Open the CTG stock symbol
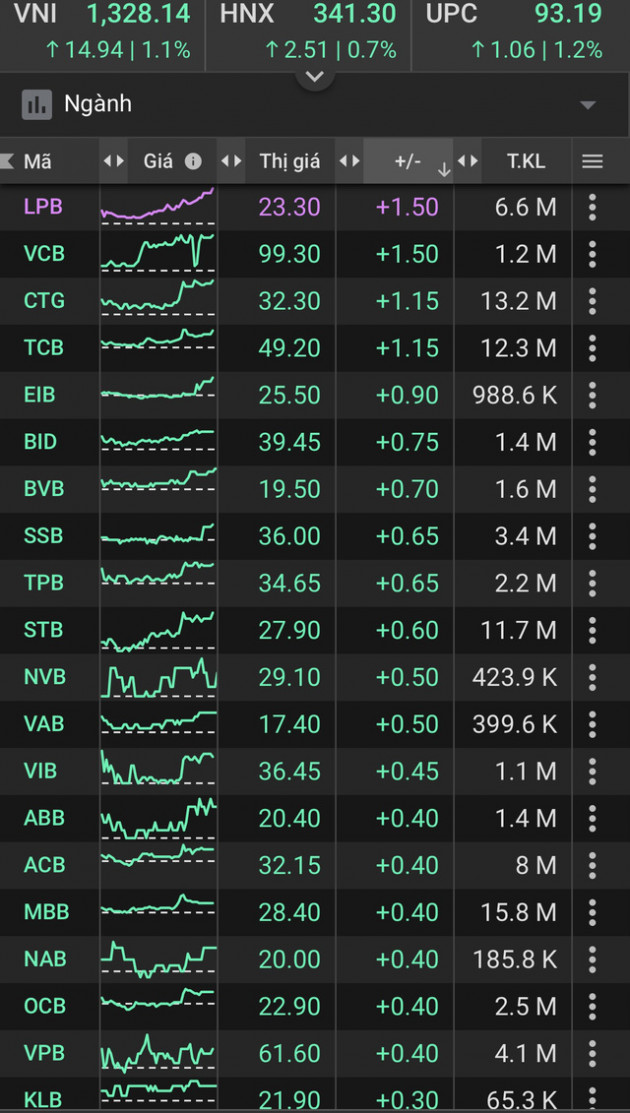Viewport: 630px width, 1113px height. click(x=44, y=301)
